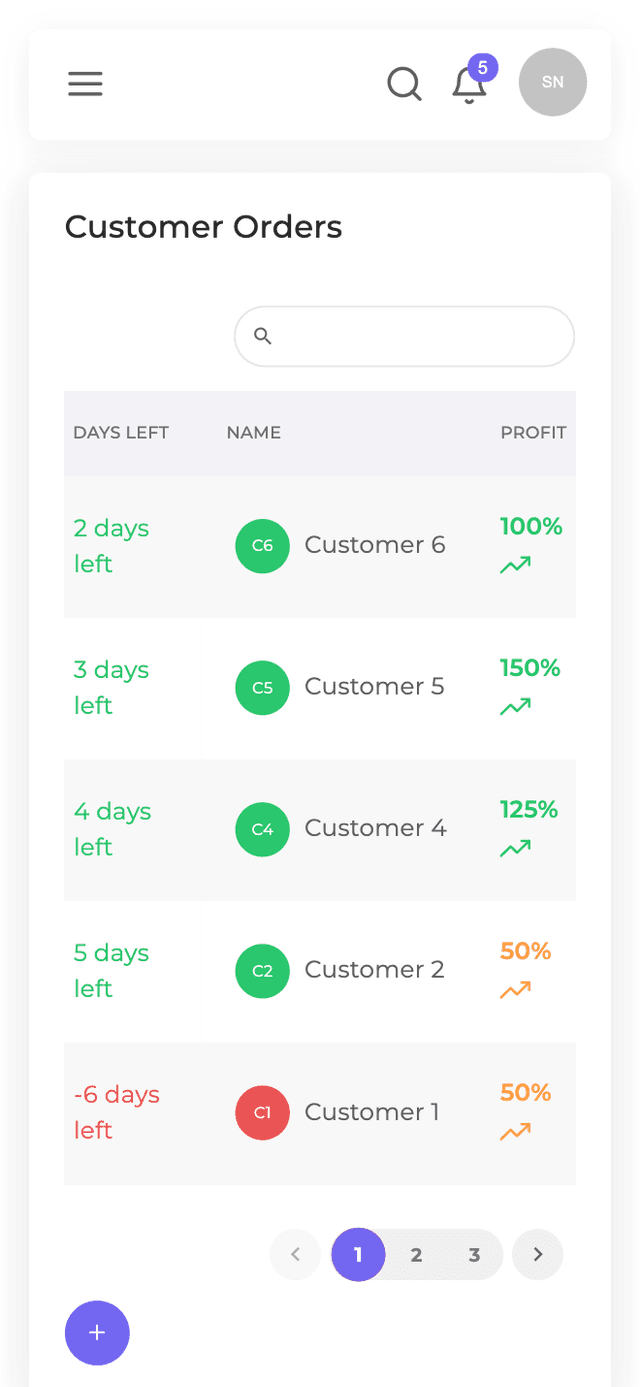Screen dimensions: 640x1387
Task: Go to the next page arrow
Action: 538,1254
